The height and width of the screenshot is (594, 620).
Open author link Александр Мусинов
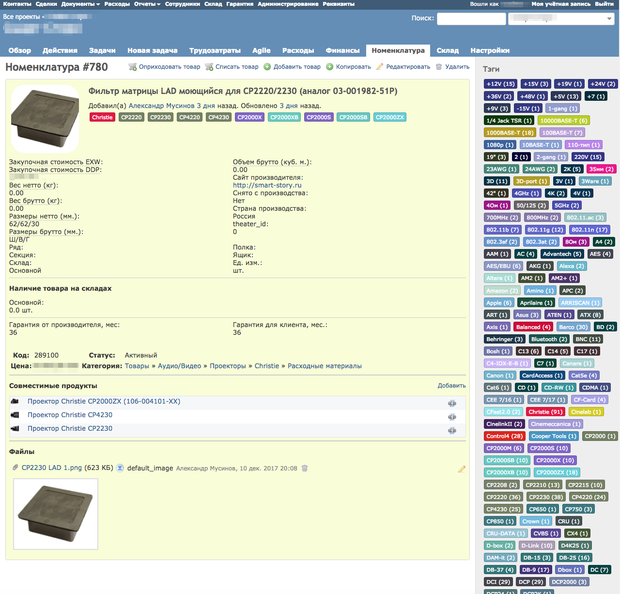(161, 106)
